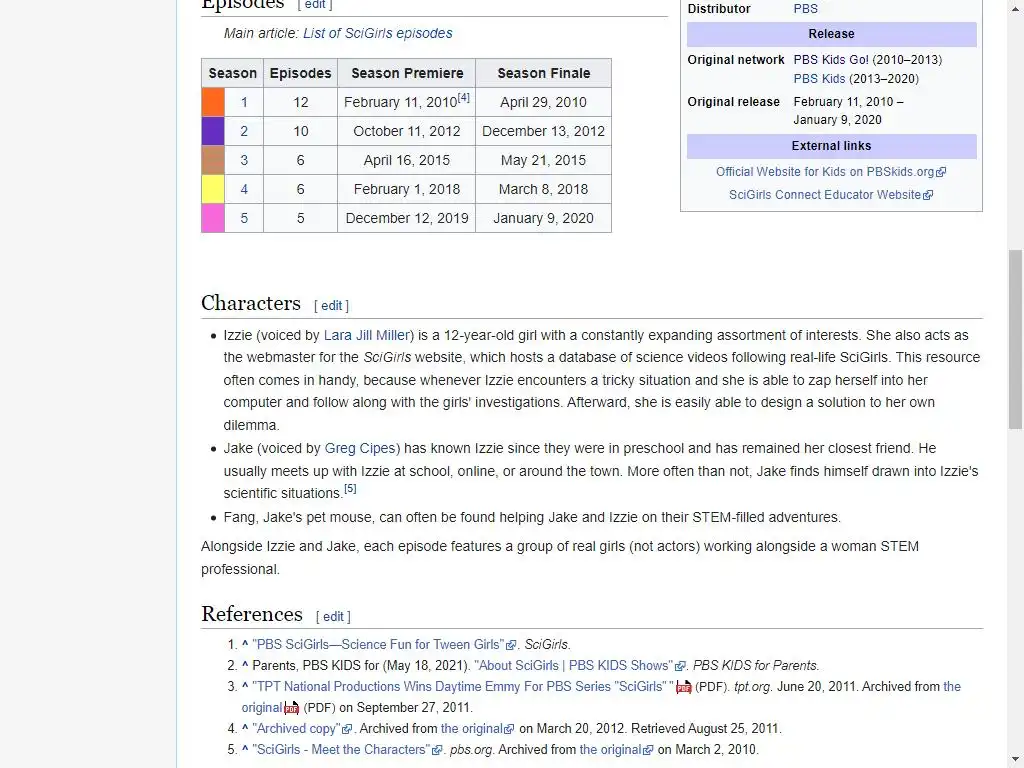Select the October 11, 2012 premiere cell

pyautogui.click(x=407, y=131)
